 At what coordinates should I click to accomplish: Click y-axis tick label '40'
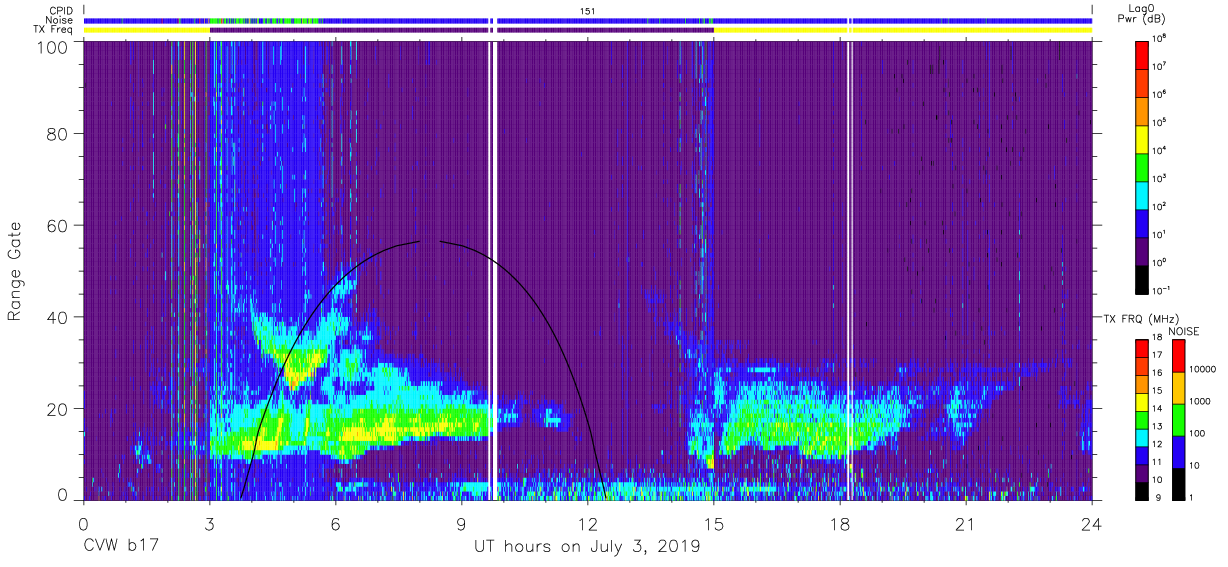[x=57, y=317]
